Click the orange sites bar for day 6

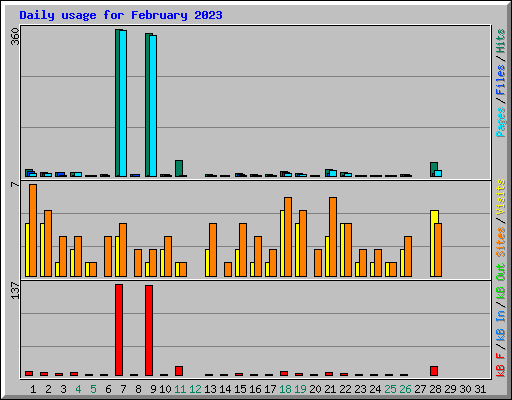click(x=108, y=256)
